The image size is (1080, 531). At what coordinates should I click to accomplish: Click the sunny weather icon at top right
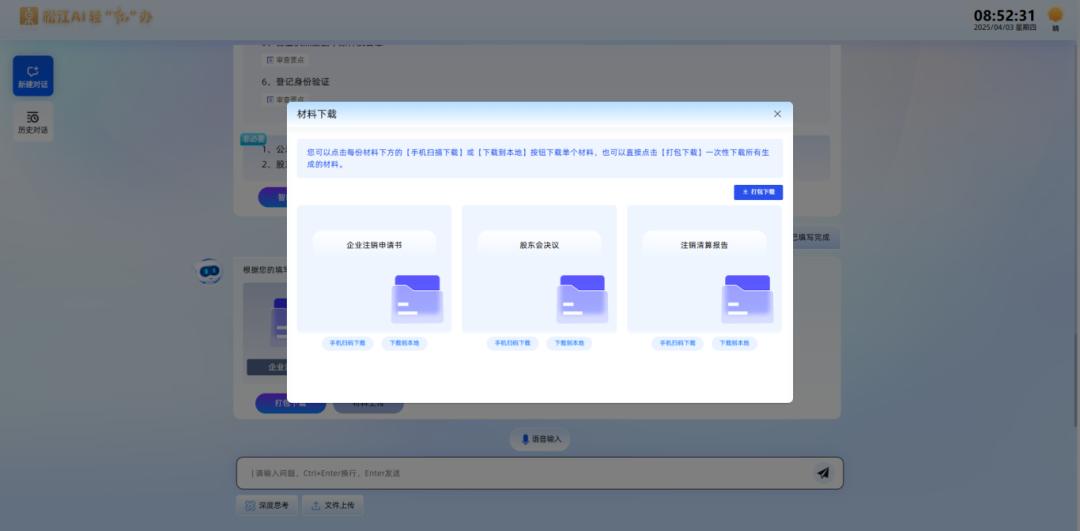click(1055, 15)
